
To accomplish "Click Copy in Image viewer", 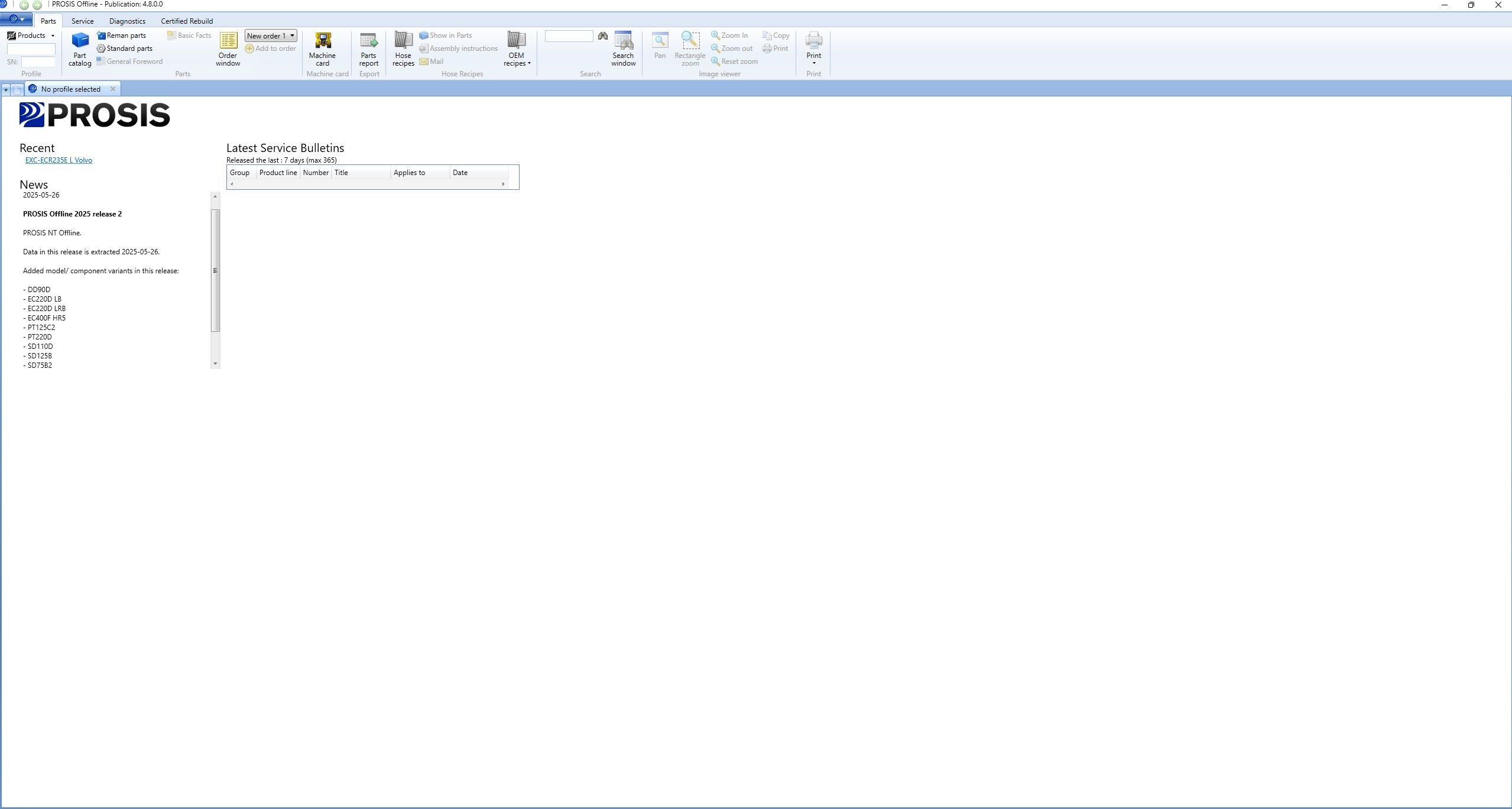I will click(776, 35).
